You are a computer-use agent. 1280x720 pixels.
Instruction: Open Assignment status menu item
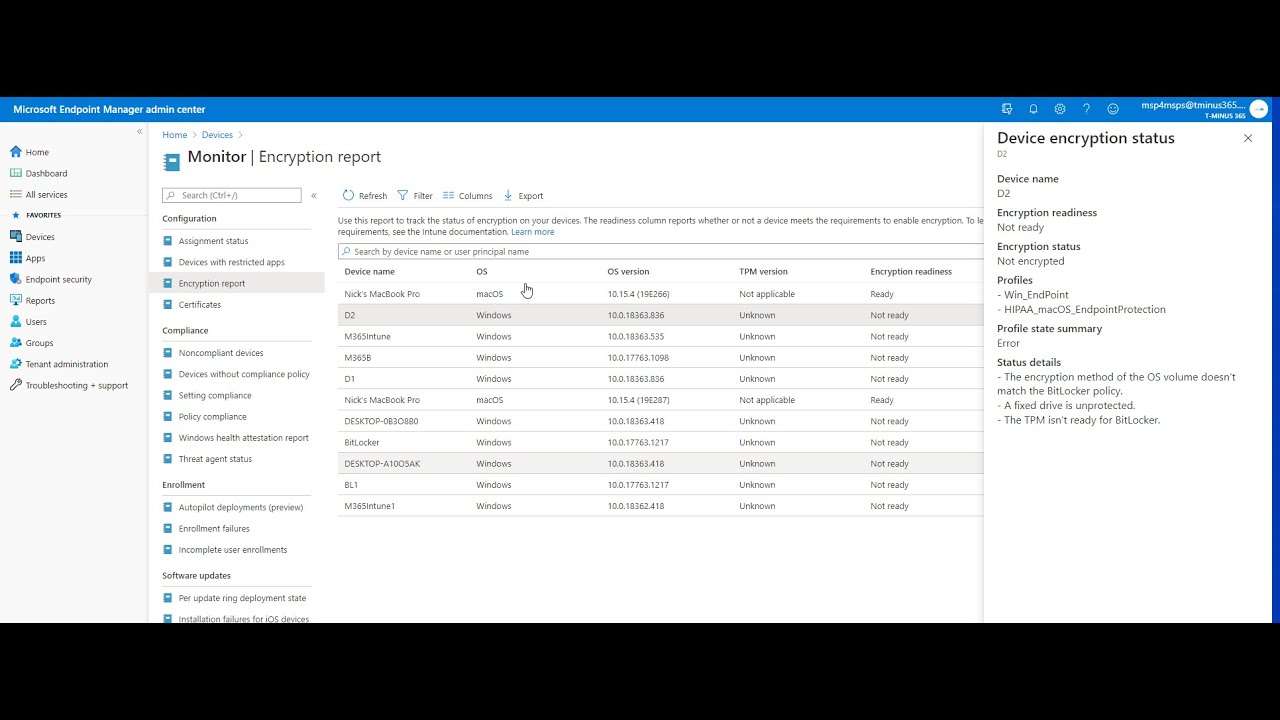tap(213, 241)
